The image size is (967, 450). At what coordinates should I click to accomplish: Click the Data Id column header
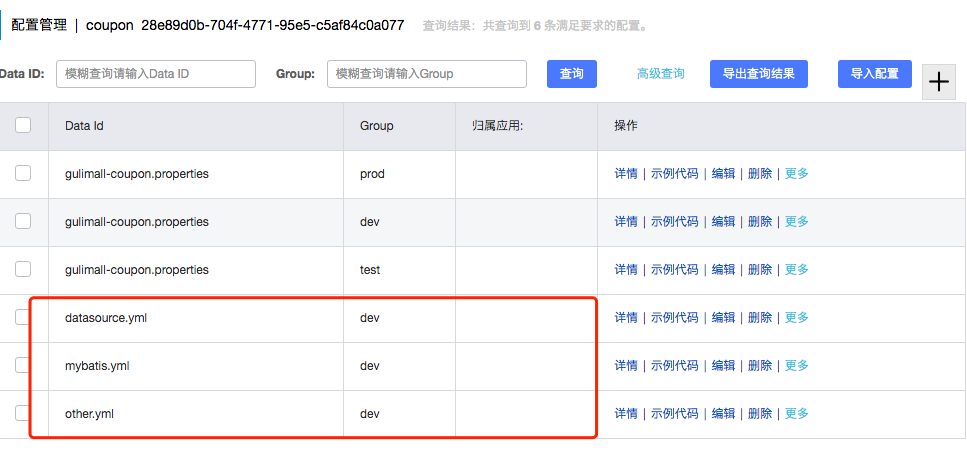(x=84, y=126)
